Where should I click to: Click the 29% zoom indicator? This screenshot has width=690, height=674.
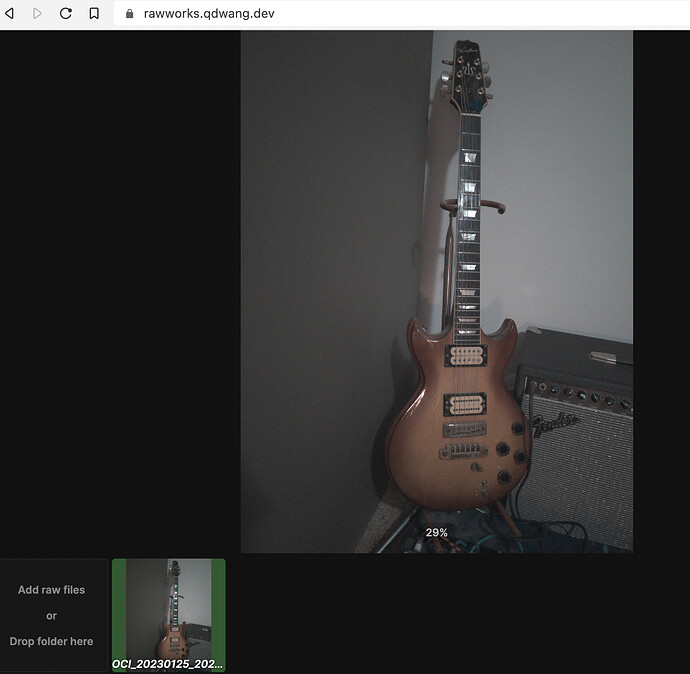tap(436, 532)
